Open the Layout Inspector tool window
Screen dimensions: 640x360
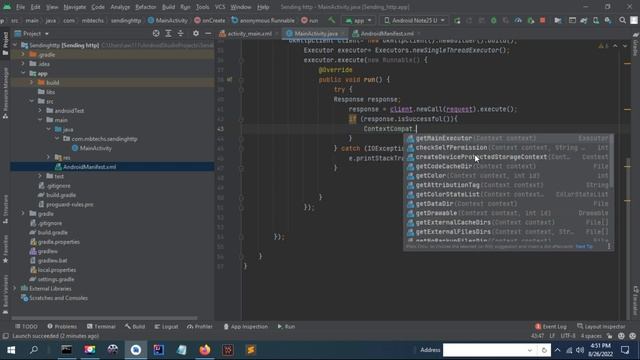pos(601,327)
